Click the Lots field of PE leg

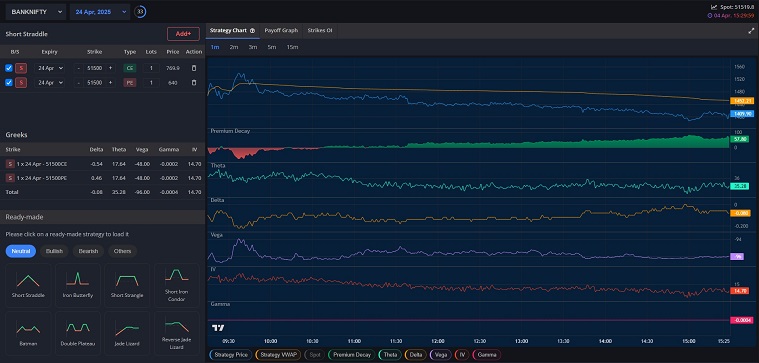point(152,83)
